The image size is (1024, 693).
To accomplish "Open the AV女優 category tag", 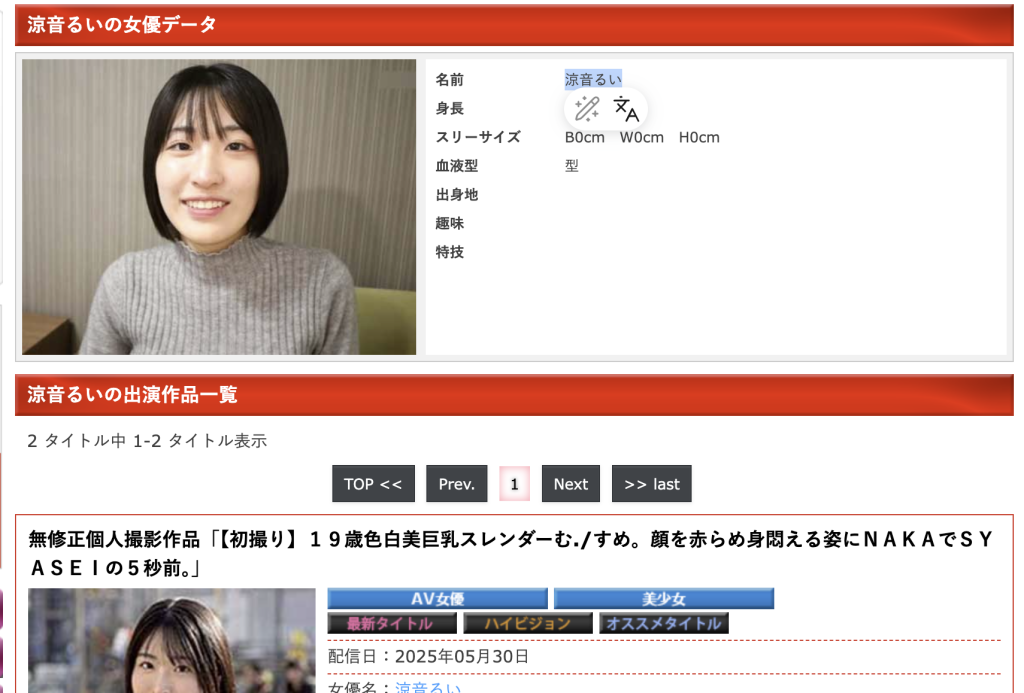I will [x=437, y=597].
